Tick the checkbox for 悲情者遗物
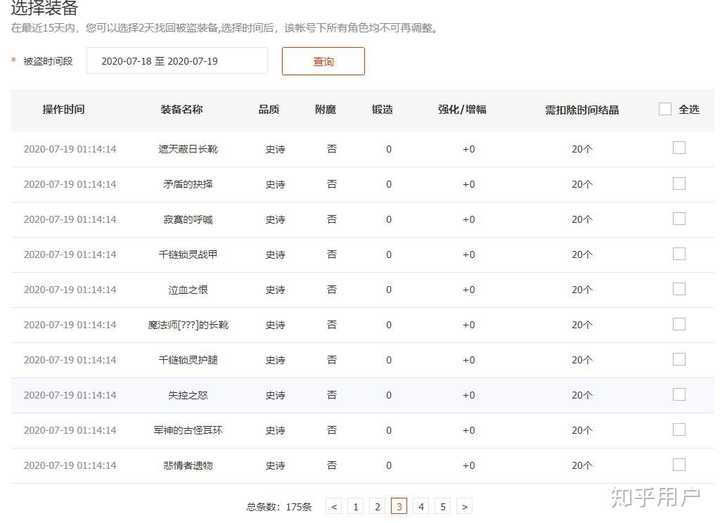 pyautogui.click(x=679, y=465)
